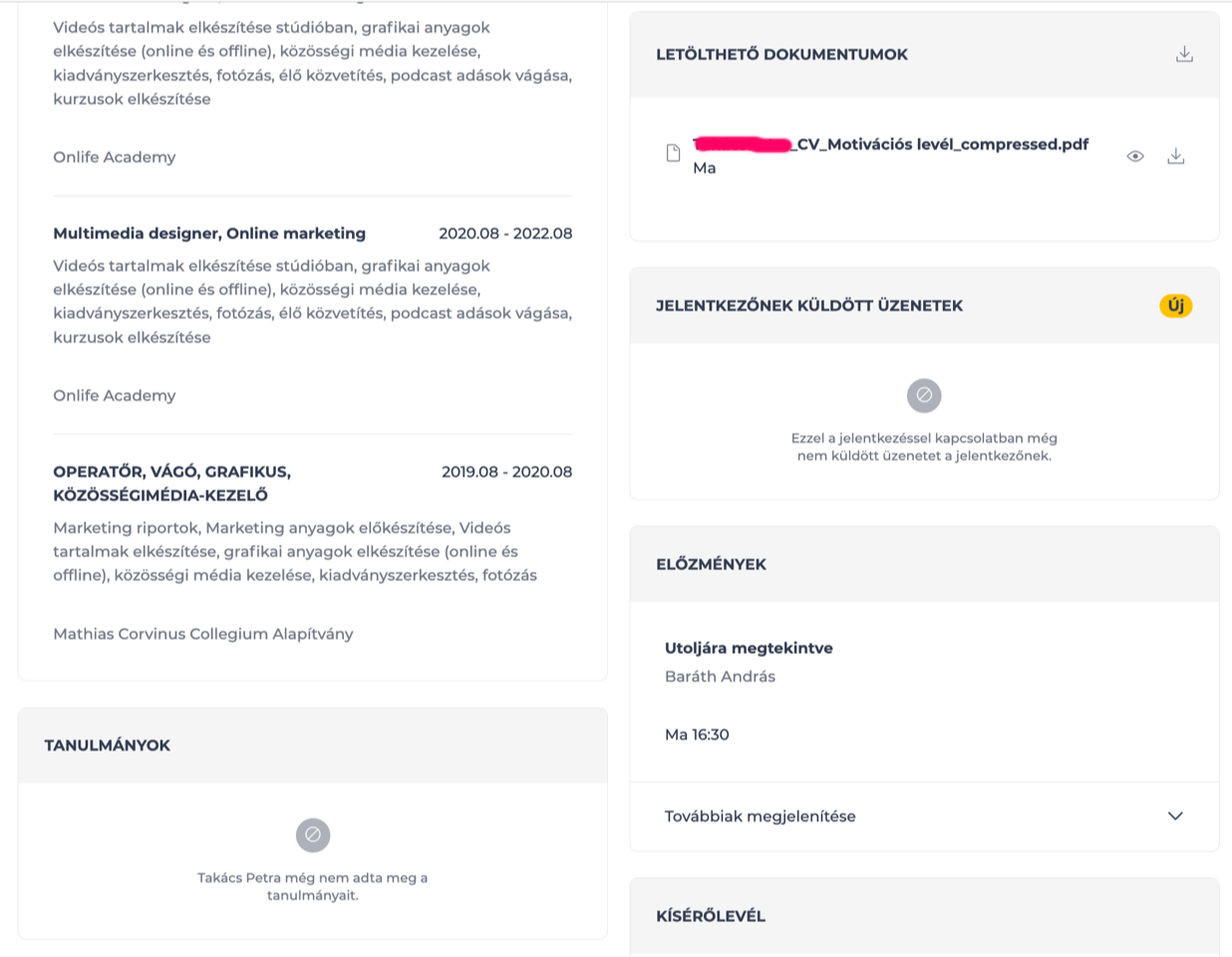Open Továbbiak megjelenítése to show more history
The image size is (1232, 957).
[924, 816]
